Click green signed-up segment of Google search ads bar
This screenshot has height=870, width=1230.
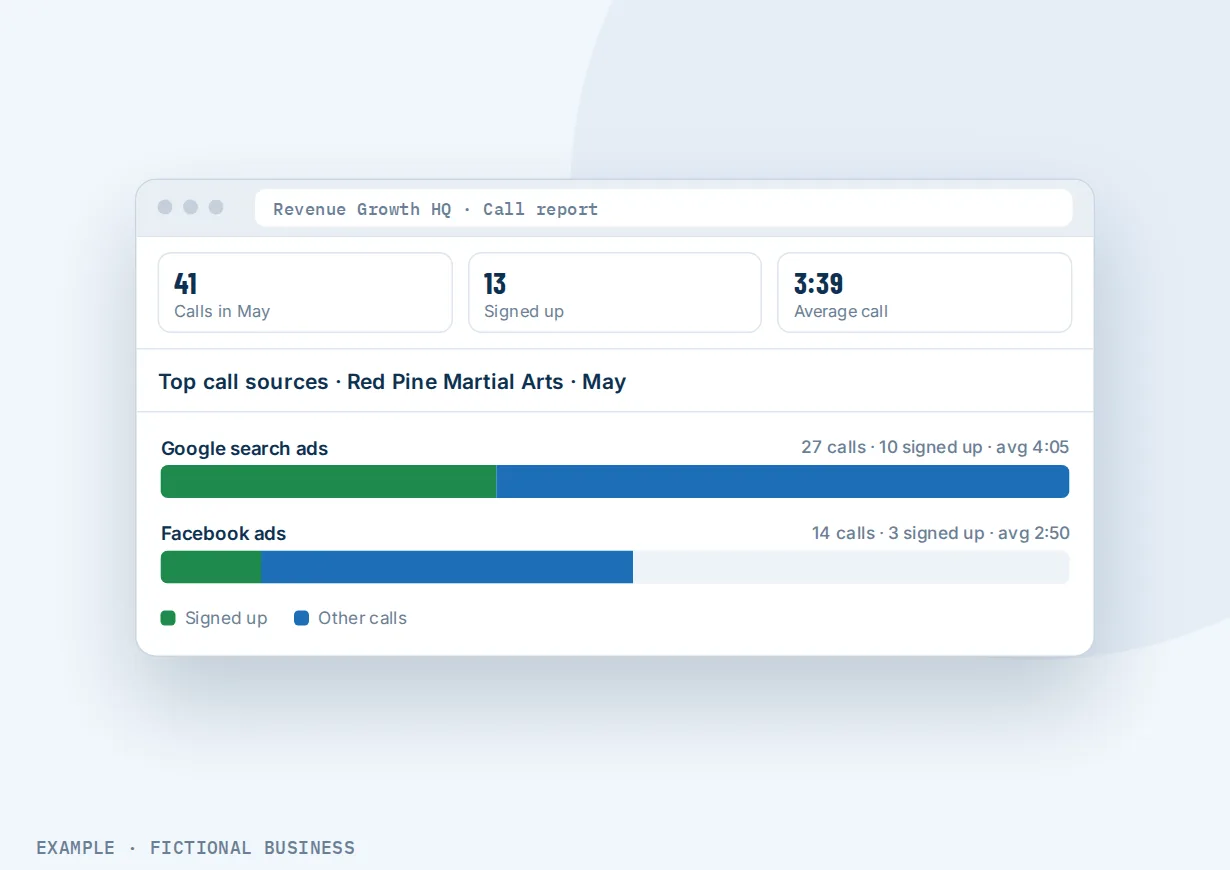[x=328, y=481]
